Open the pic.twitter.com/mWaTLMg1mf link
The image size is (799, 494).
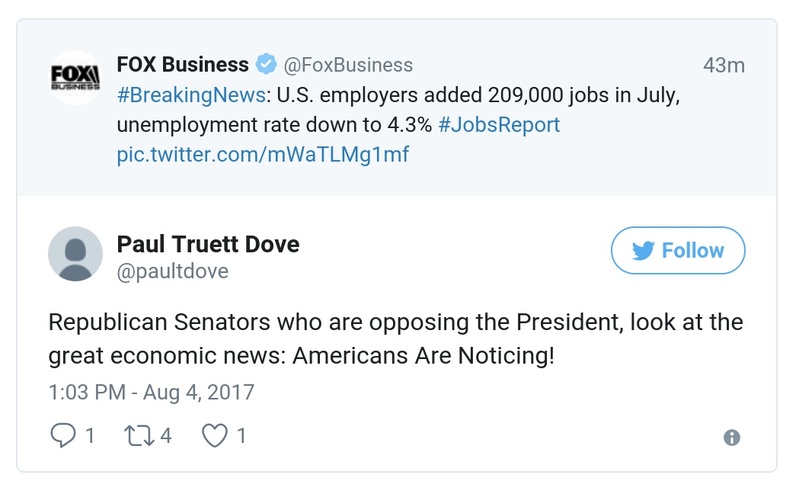263,155
